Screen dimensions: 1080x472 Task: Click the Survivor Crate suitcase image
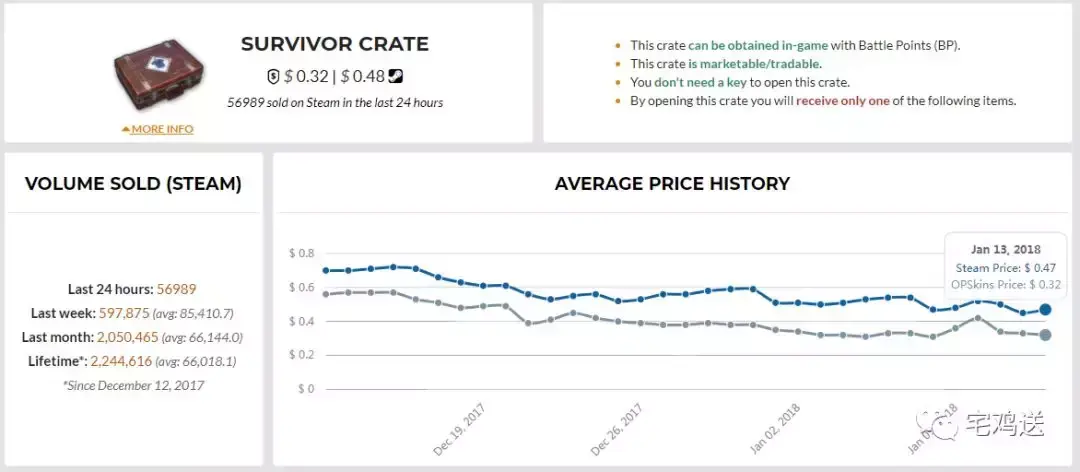click(158, 75)
